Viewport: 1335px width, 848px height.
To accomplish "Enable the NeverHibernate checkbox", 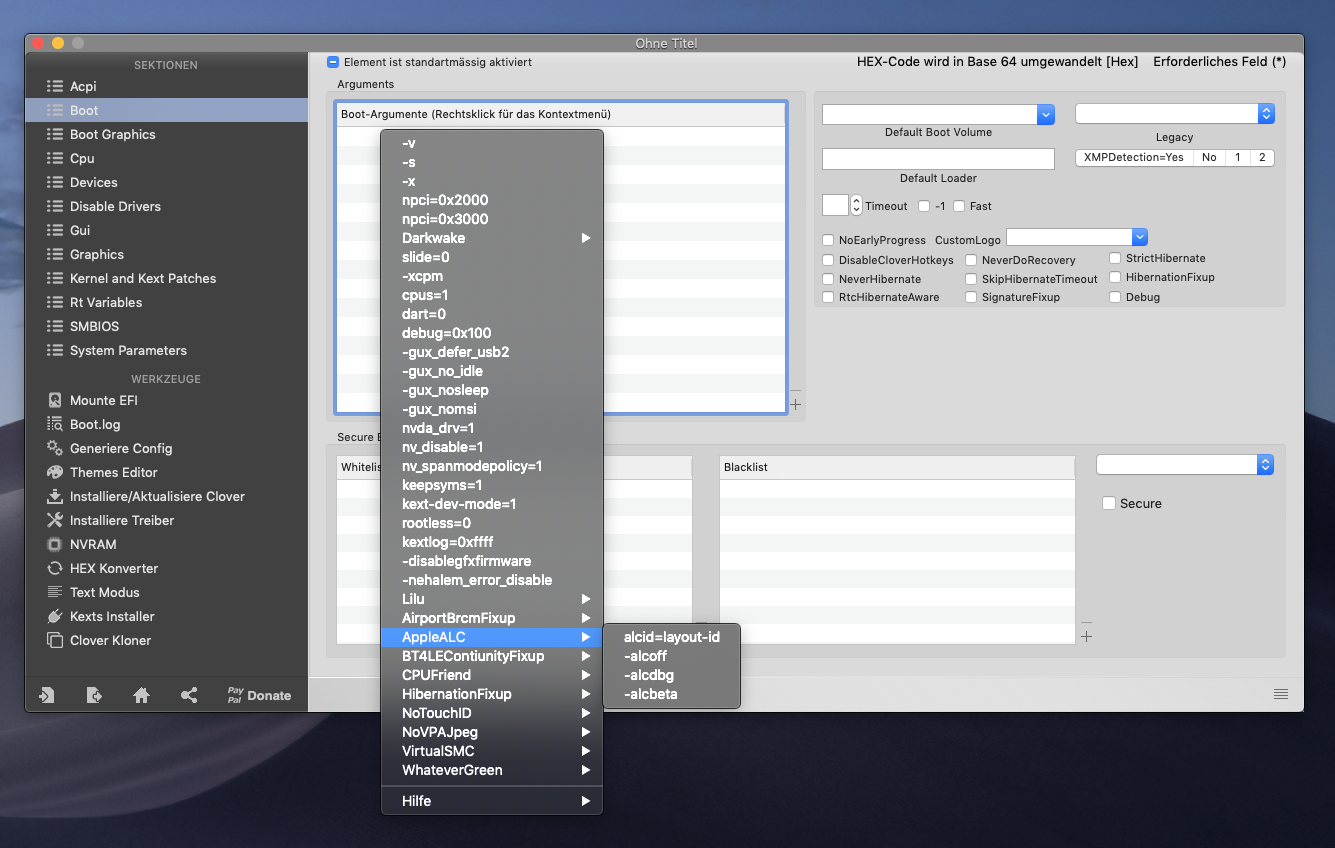I will coord(828,279).
